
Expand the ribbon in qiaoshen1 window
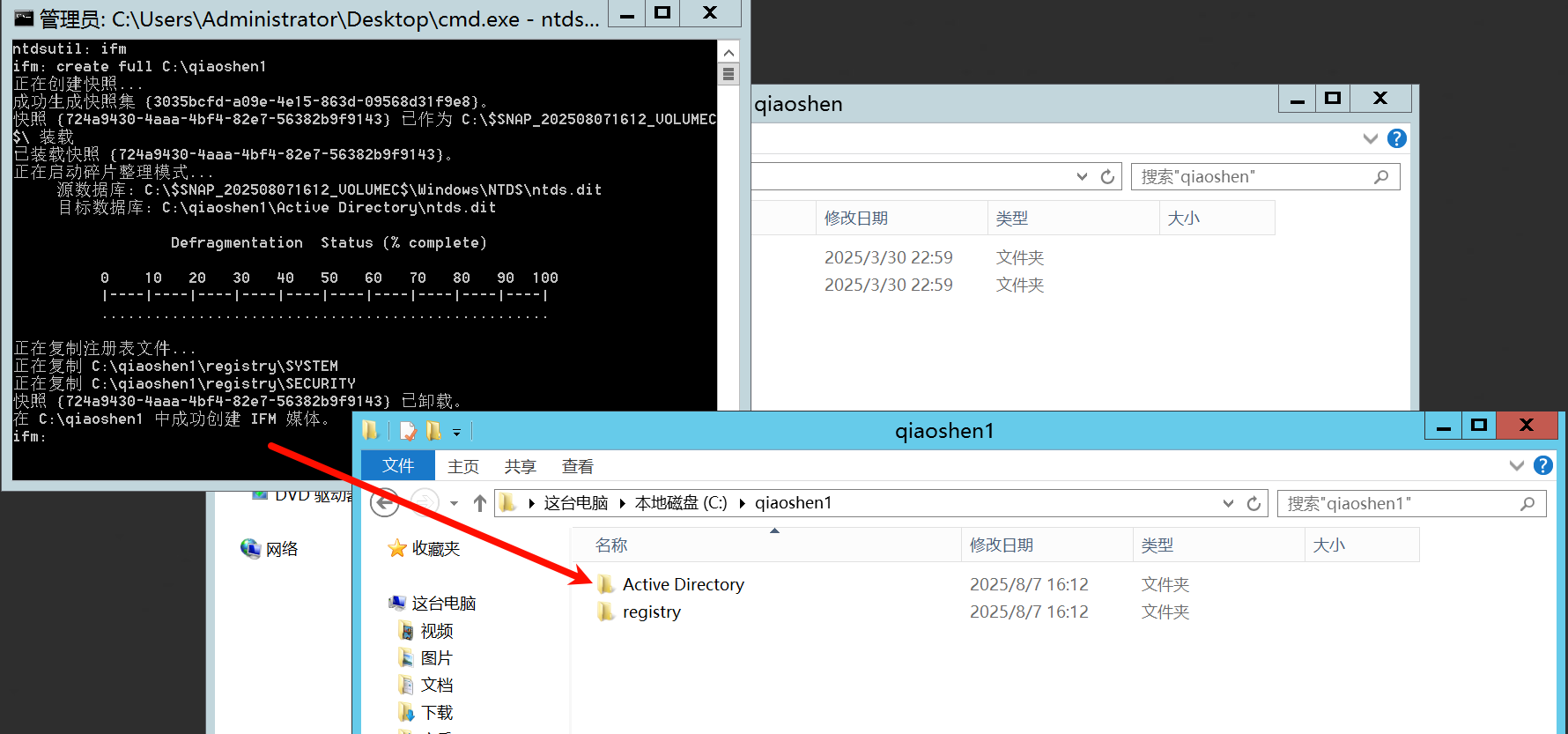point(1516,465)
